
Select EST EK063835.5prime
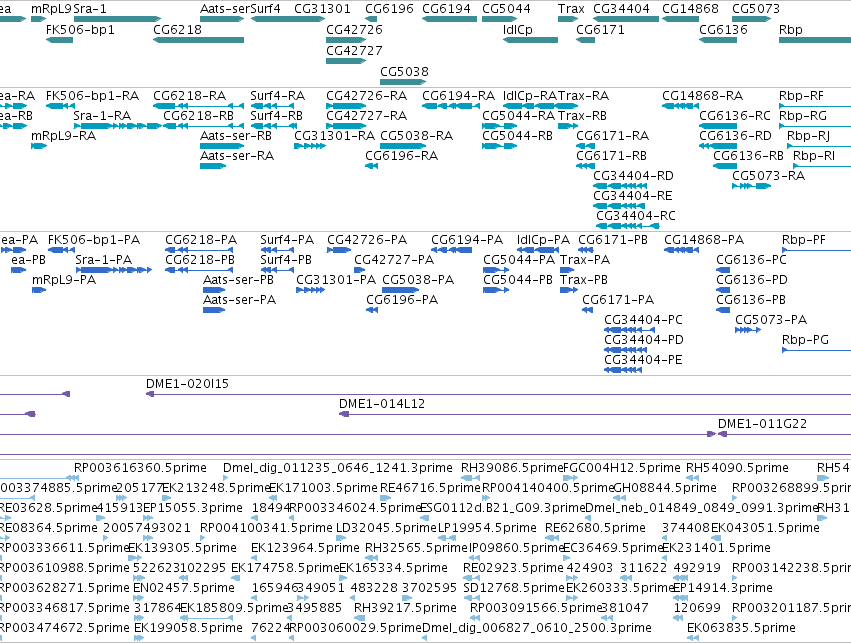coord(741,628)
